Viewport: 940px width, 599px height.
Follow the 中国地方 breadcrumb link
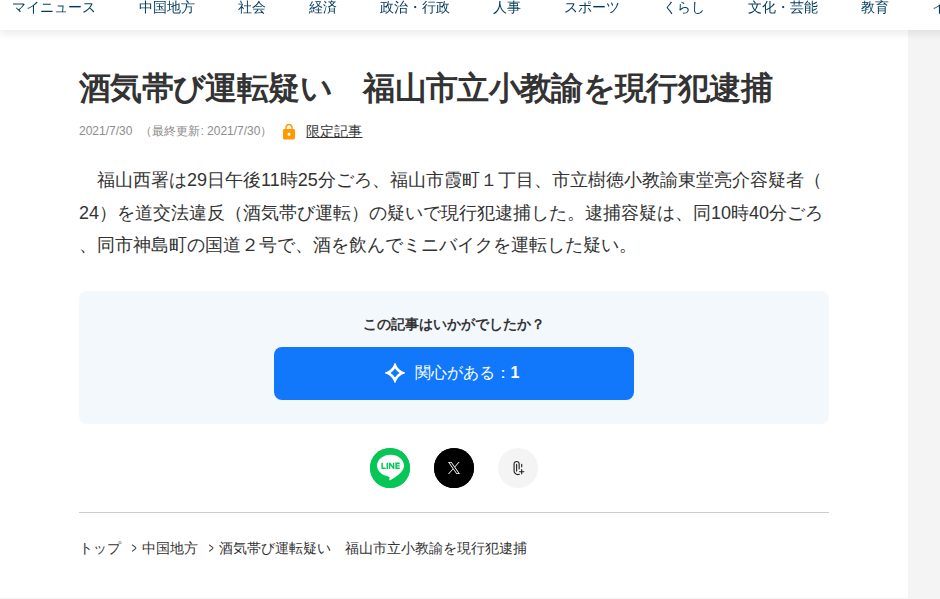(x=170, y=548)
